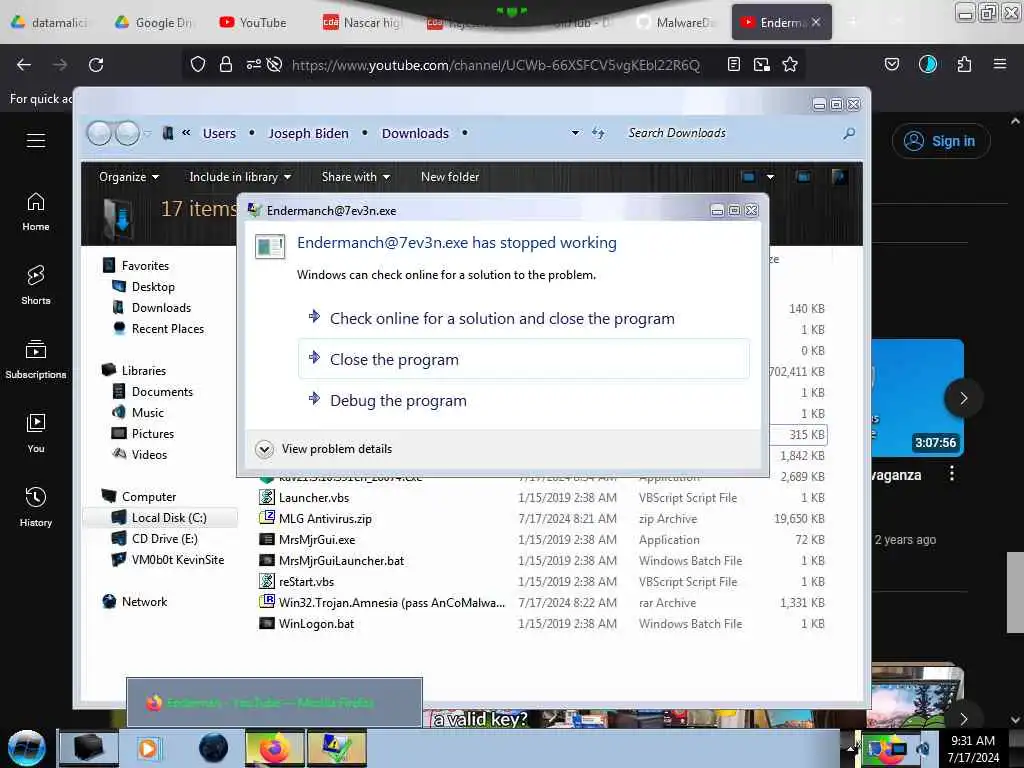Open Firefox hamburger application menu

tap(999, 64)
